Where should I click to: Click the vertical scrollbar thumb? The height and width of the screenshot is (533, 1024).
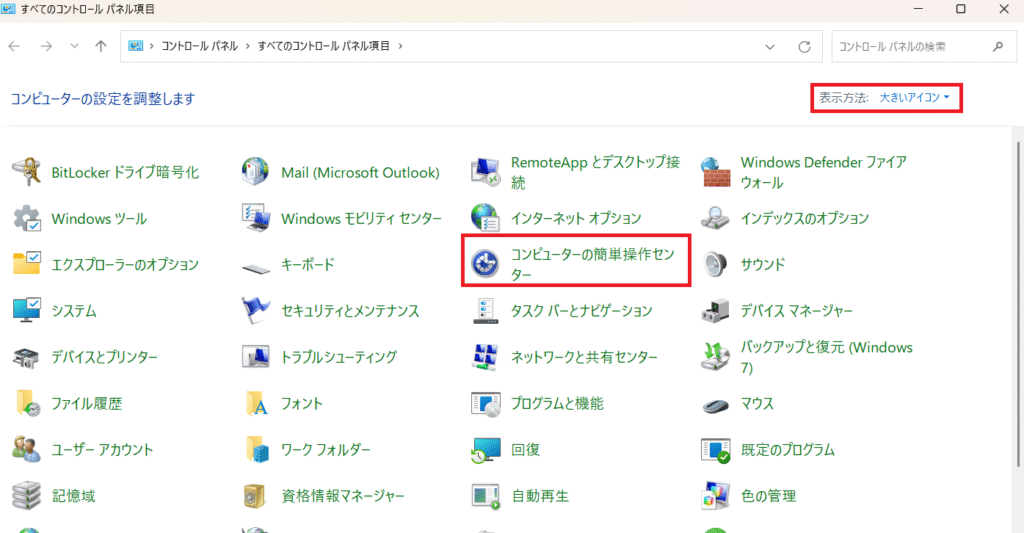click(1018, 304)
